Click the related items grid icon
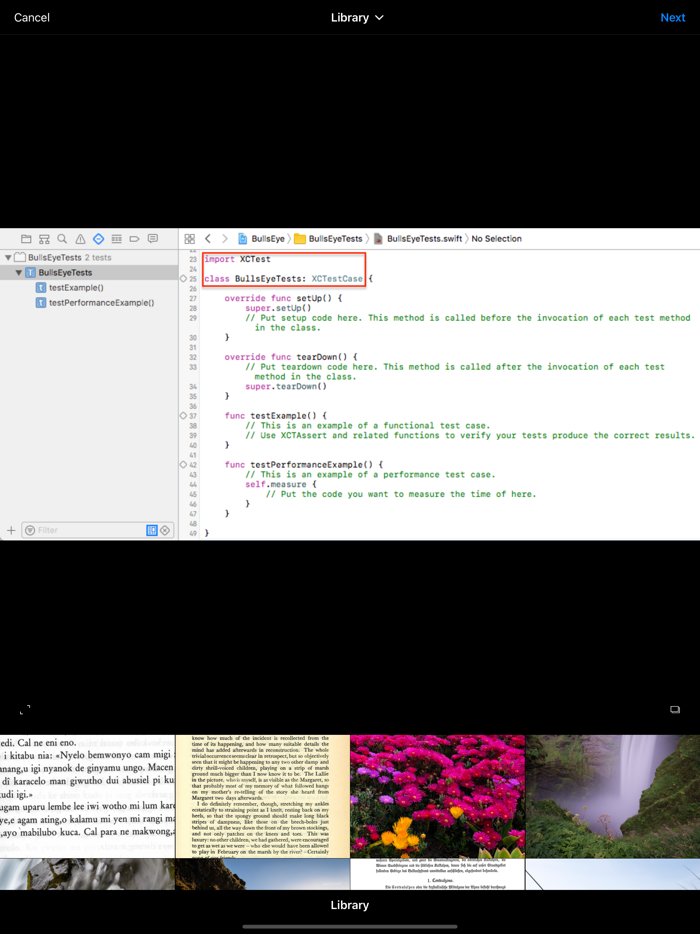This screenshot has height=934, width=700. 189,239
